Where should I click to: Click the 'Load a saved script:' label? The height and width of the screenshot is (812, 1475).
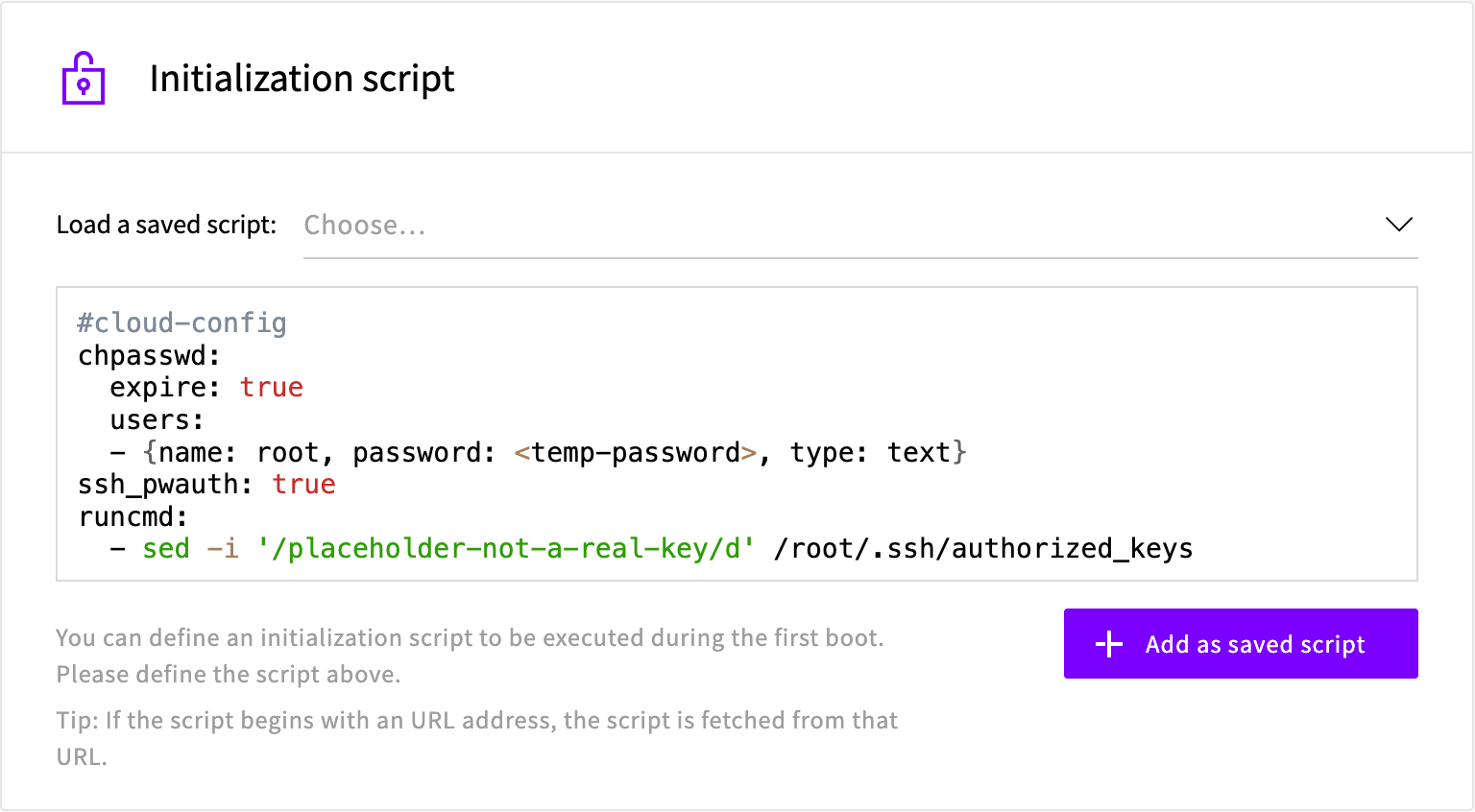coord(167,225)
